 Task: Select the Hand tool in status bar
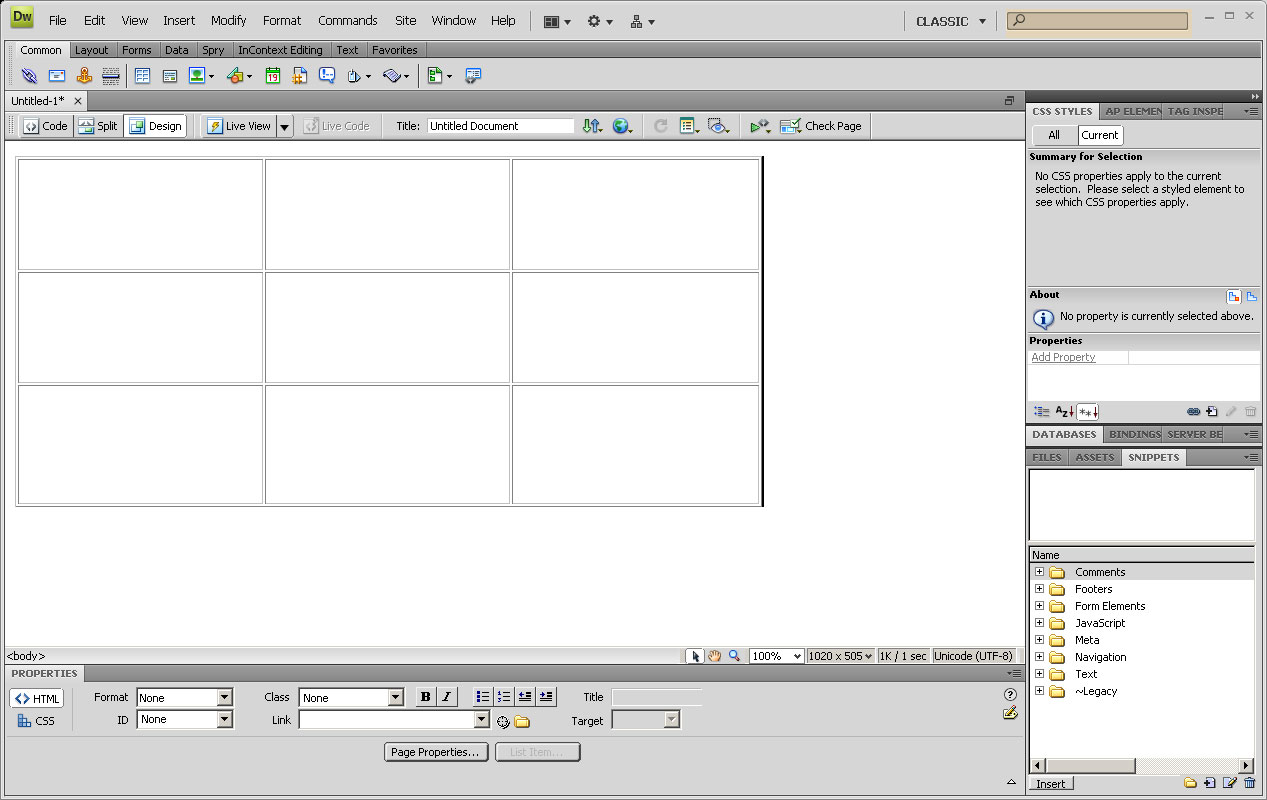click(715, 656)
